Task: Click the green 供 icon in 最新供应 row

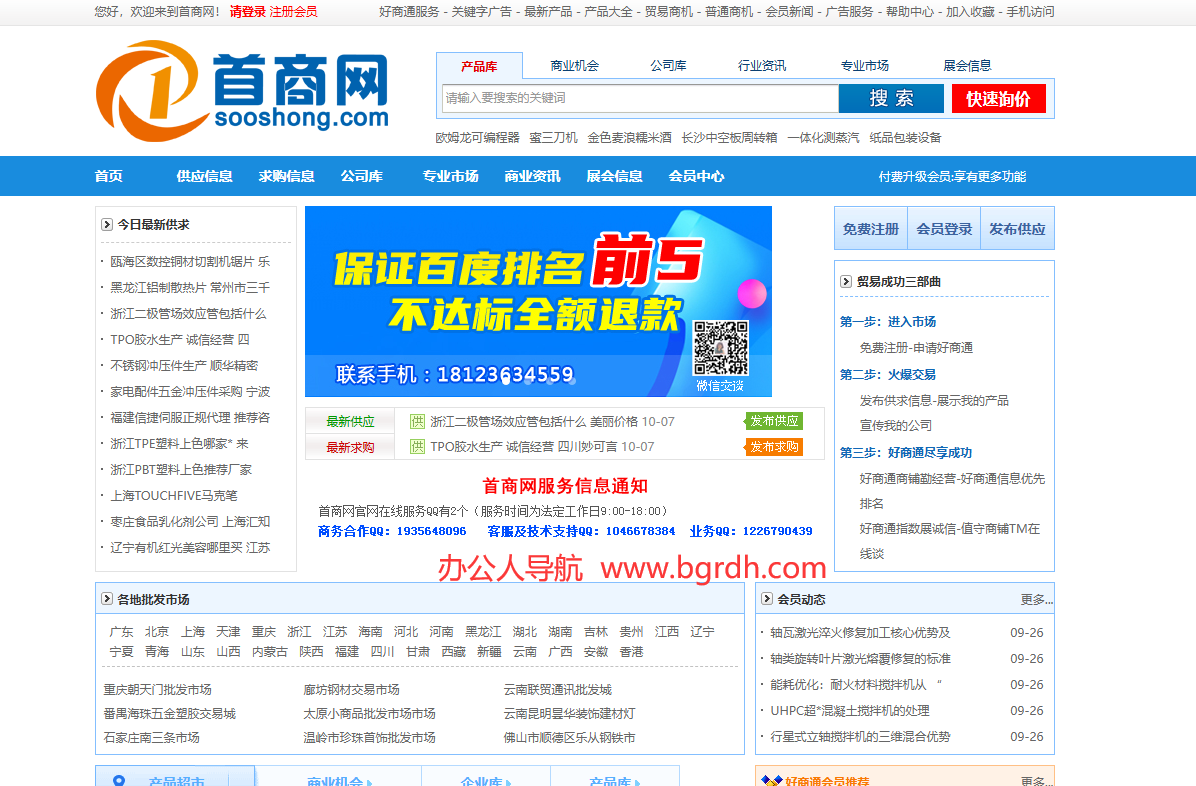Action: click(418, 422)
